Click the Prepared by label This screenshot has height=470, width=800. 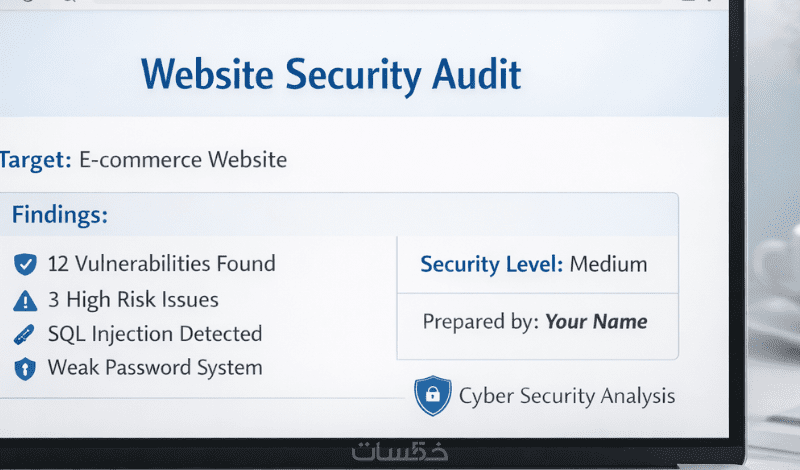pyautogui.click(x=480, y=322)
